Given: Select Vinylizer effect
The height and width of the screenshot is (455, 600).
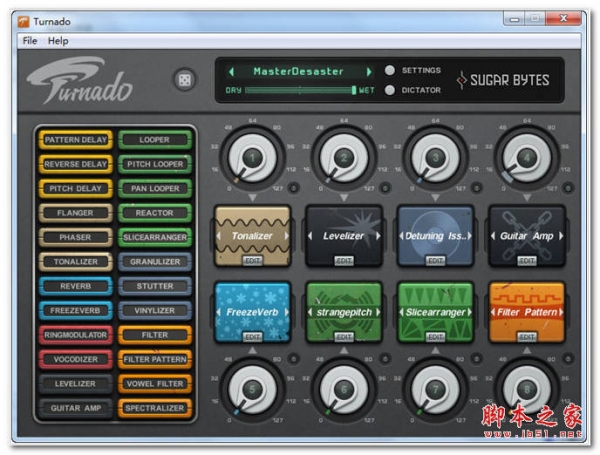Looking at the screenshot, I should 155,311.
